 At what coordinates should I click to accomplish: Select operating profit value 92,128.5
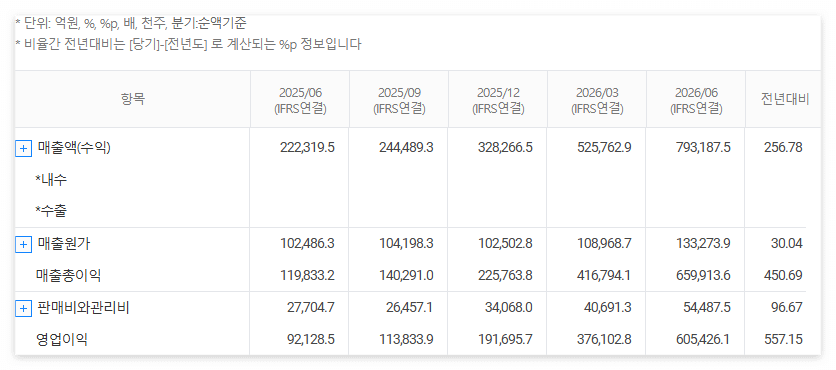(310, 340)
